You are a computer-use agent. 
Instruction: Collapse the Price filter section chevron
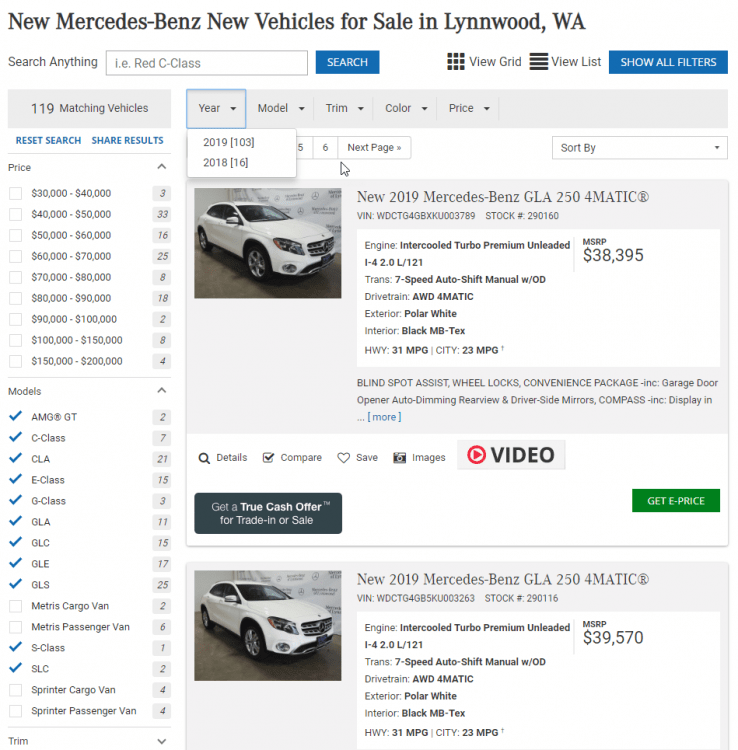(x=162, y=168)
